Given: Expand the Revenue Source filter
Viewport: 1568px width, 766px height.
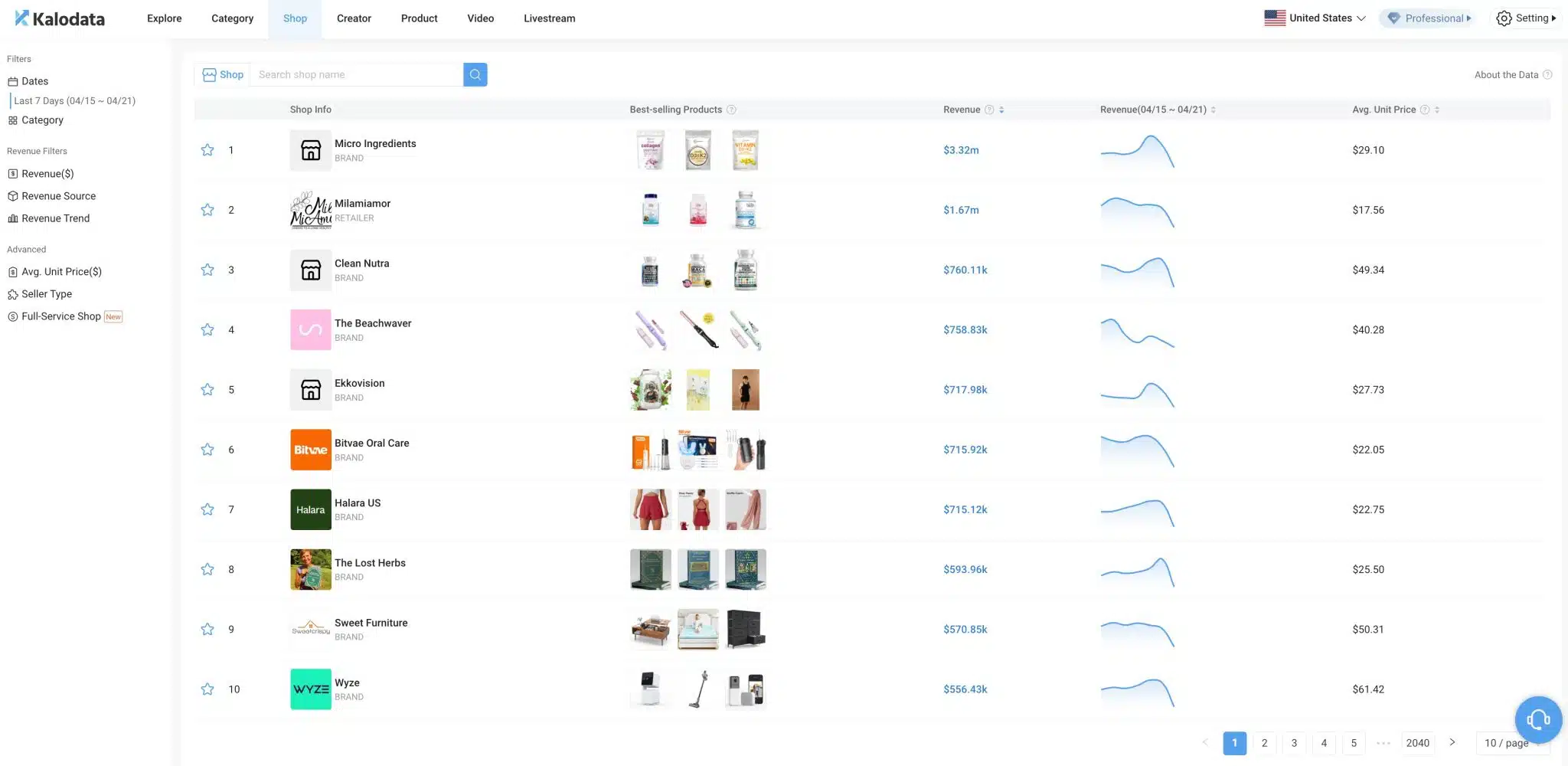Looking at the screenshot, I should pos(51,196).
